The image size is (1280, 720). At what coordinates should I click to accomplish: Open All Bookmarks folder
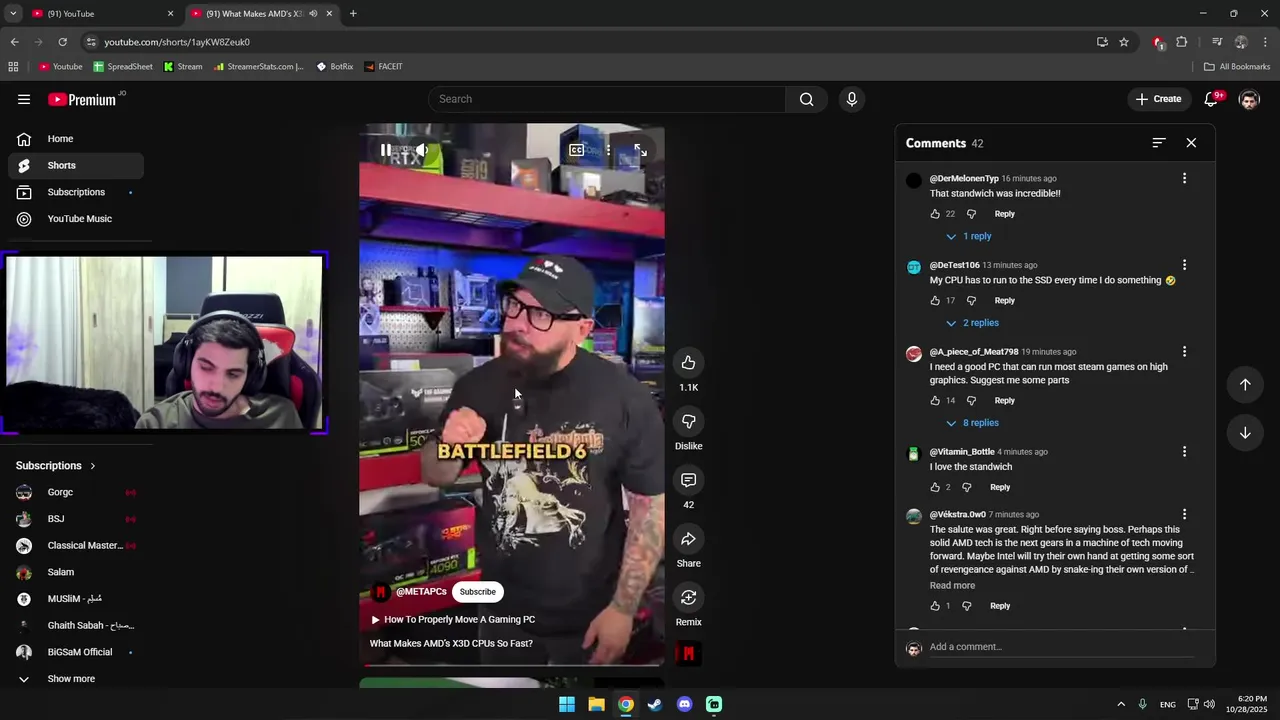click(1237, 67)
